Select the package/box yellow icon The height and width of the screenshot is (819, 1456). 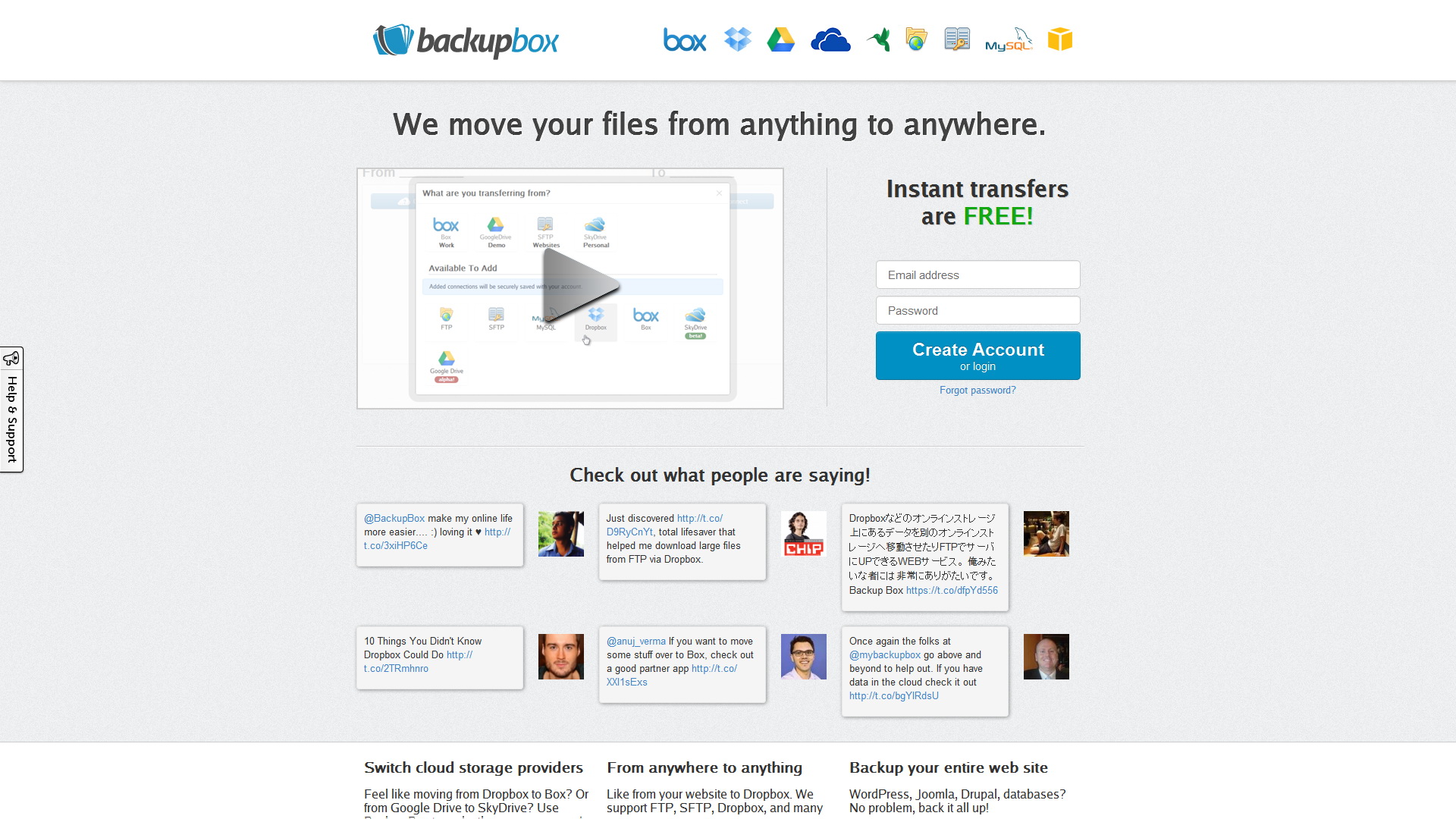[1059, 39]
